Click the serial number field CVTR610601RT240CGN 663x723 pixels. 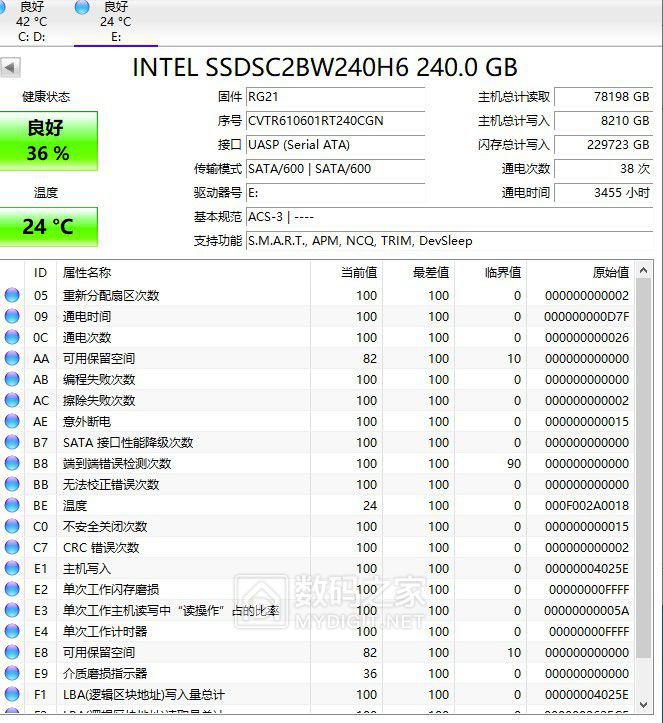click(x=335, y=121)
